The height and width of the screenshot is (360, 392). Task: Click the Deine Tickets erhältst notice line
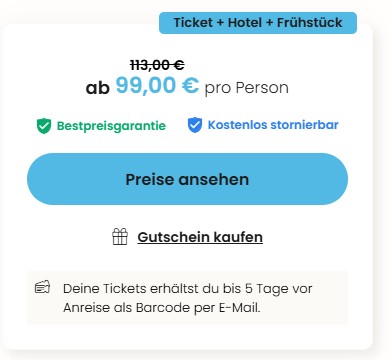pos(188,289)
